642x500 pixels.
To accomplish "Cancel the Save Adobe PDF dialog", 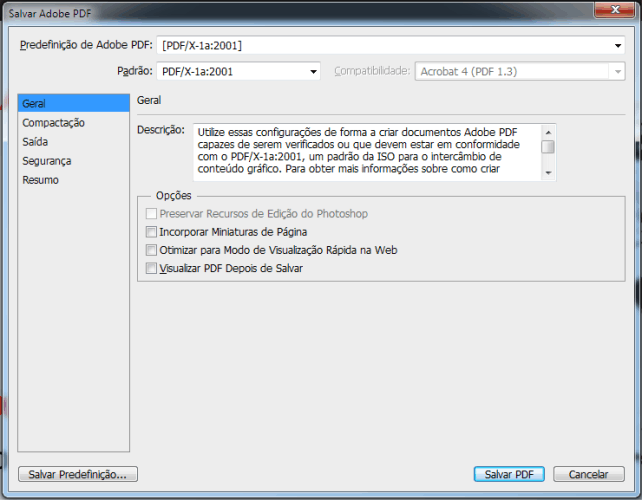I will (588, 474).
